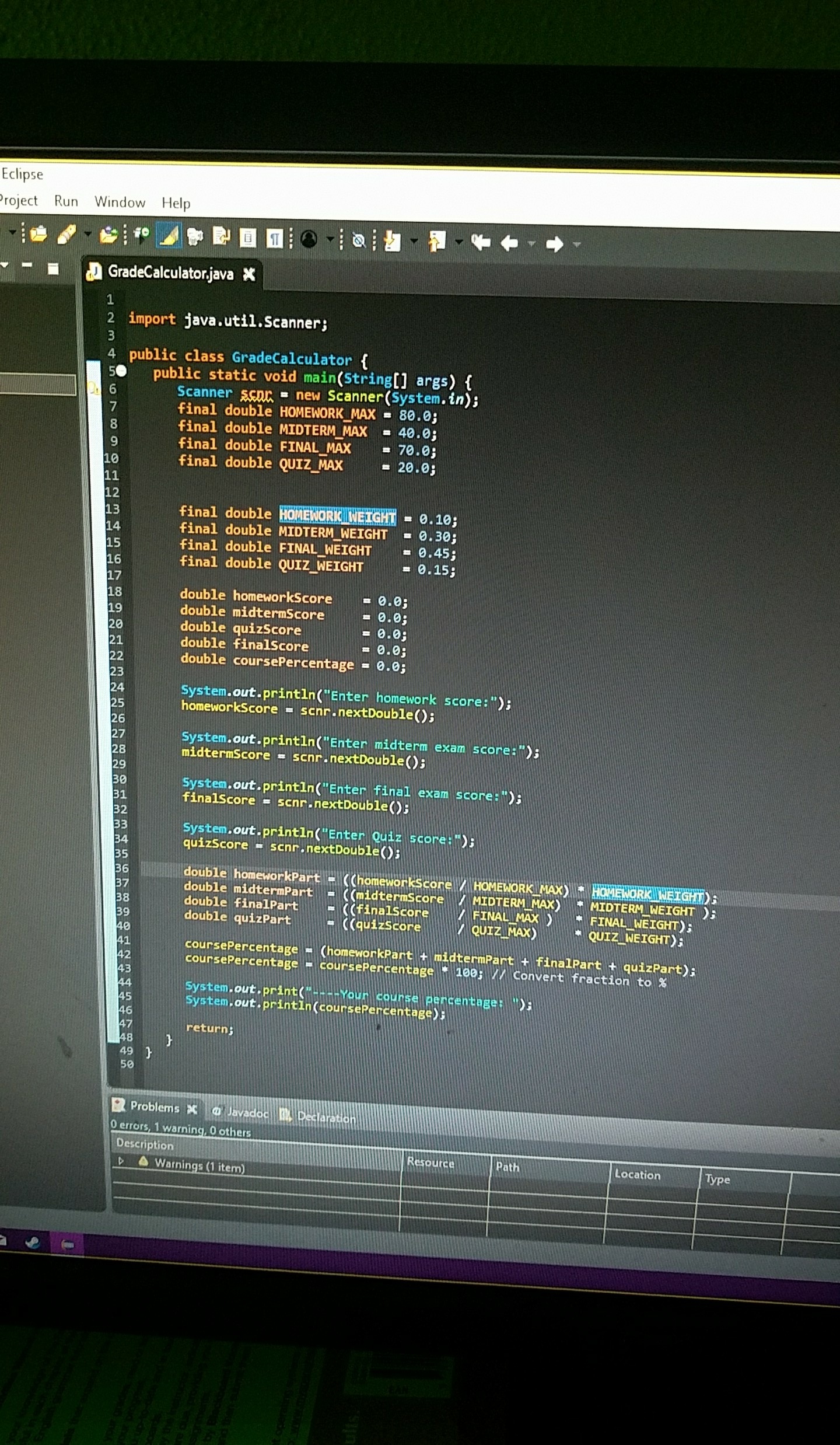Screen dimensions: 840x1445
Task: Collapse the main method fold marker on line 5
Action: 121,371
